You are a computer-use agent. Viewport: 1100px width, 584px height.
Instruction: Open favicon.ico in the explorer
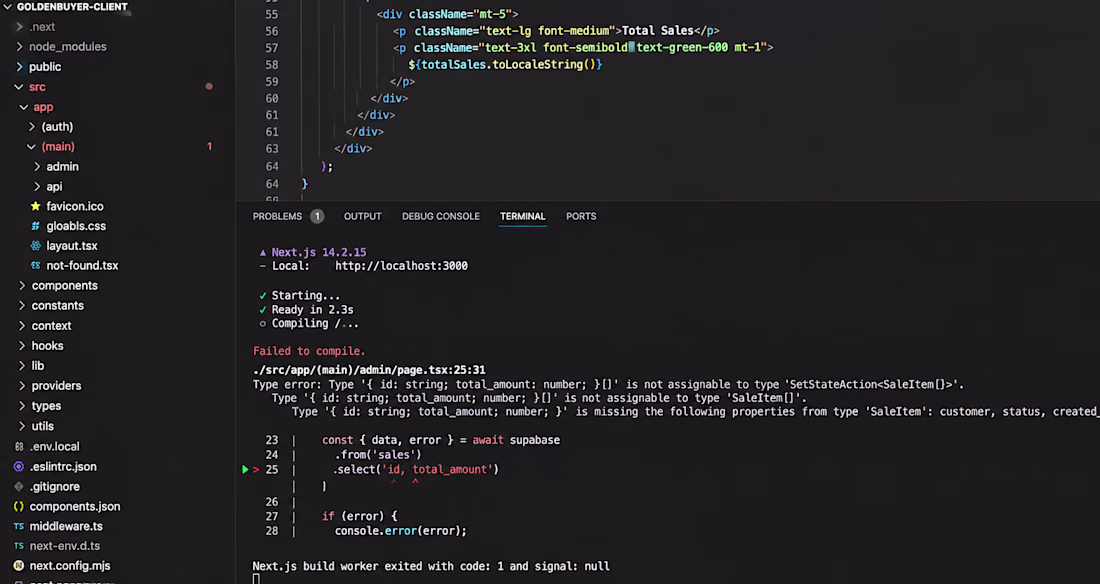[75, 206]
